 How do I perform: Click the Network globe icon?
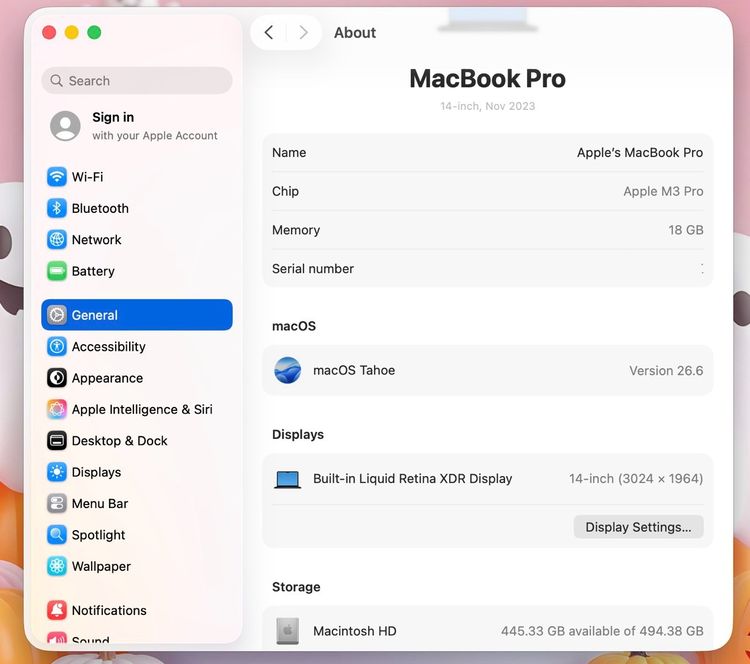(x=56, y=239)
